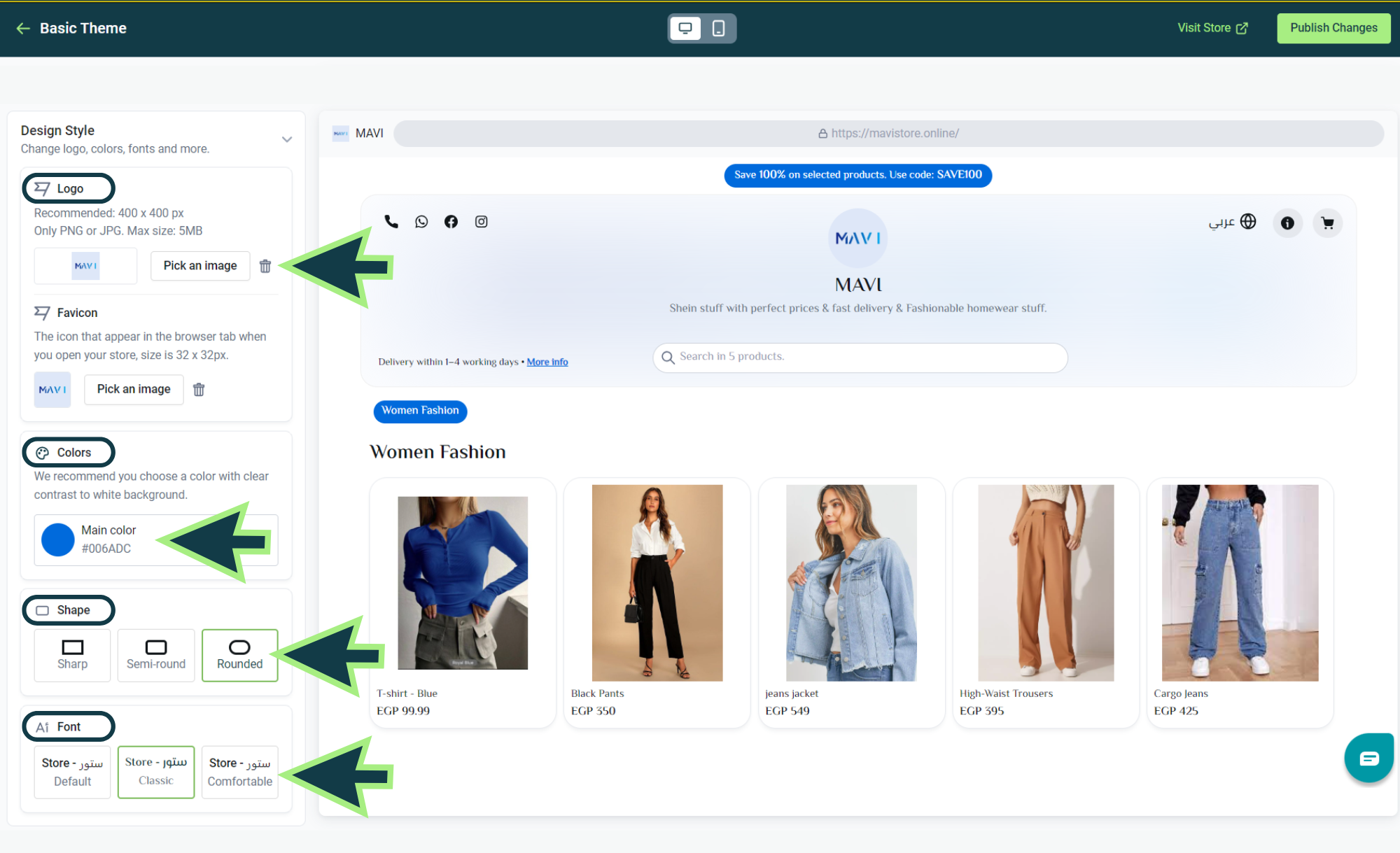
Task: Open the shopping cart icon
Action: 1327,223
